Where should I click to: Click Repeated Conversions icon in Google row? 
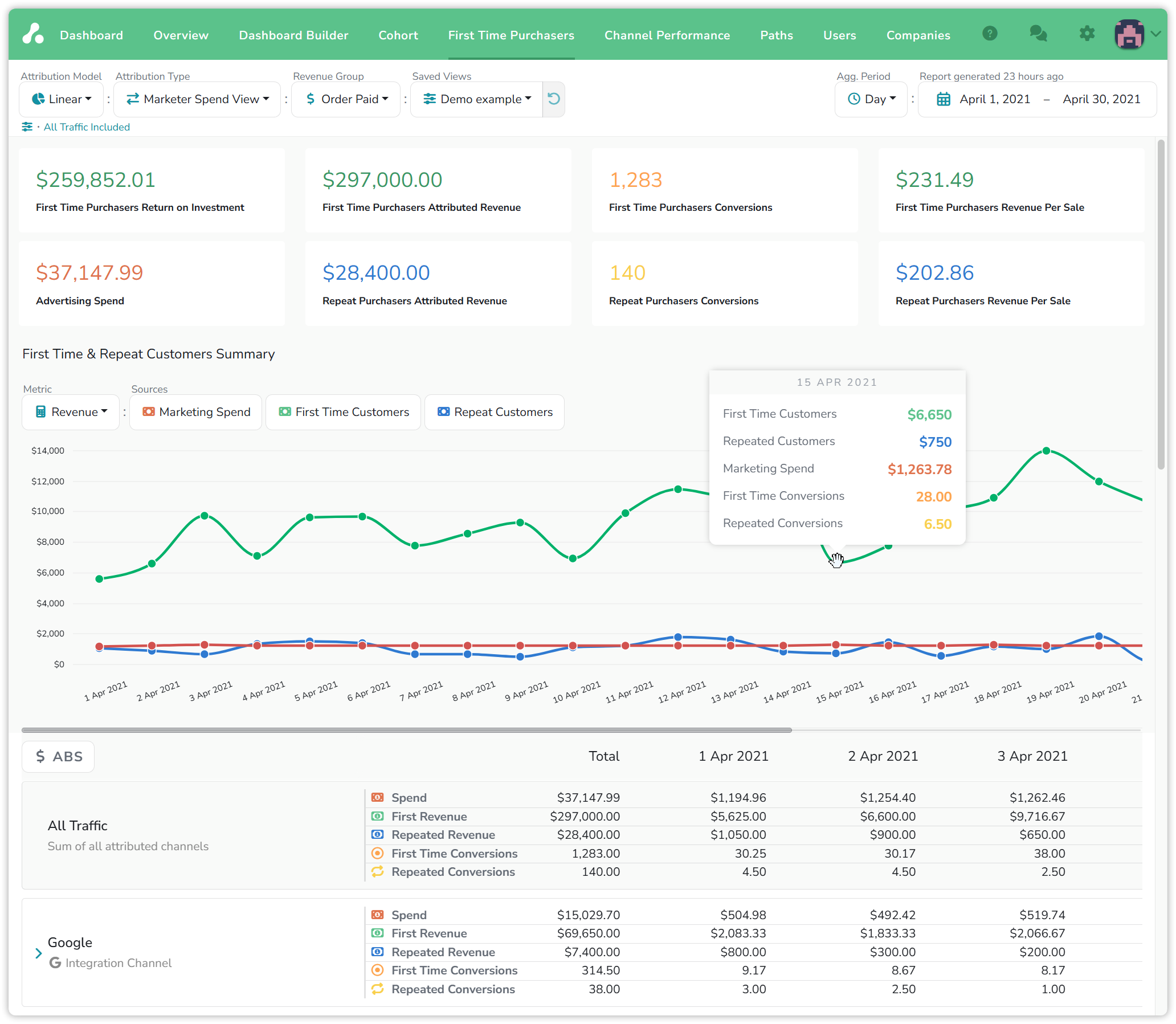tap(377, 989)
